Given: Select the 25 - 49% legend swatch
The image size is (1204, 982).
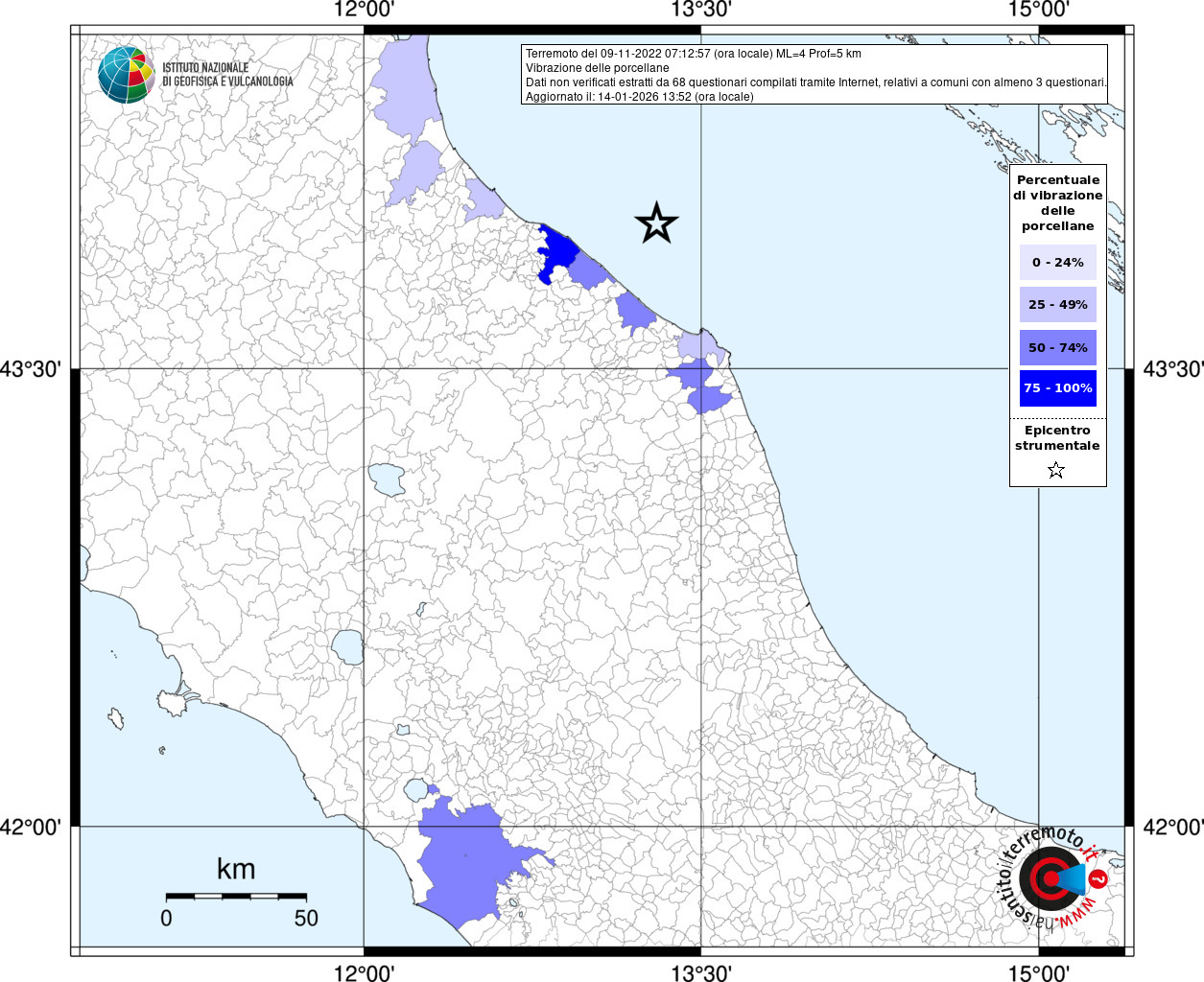Looking at the screenshot, I should tap(1057, 305).
